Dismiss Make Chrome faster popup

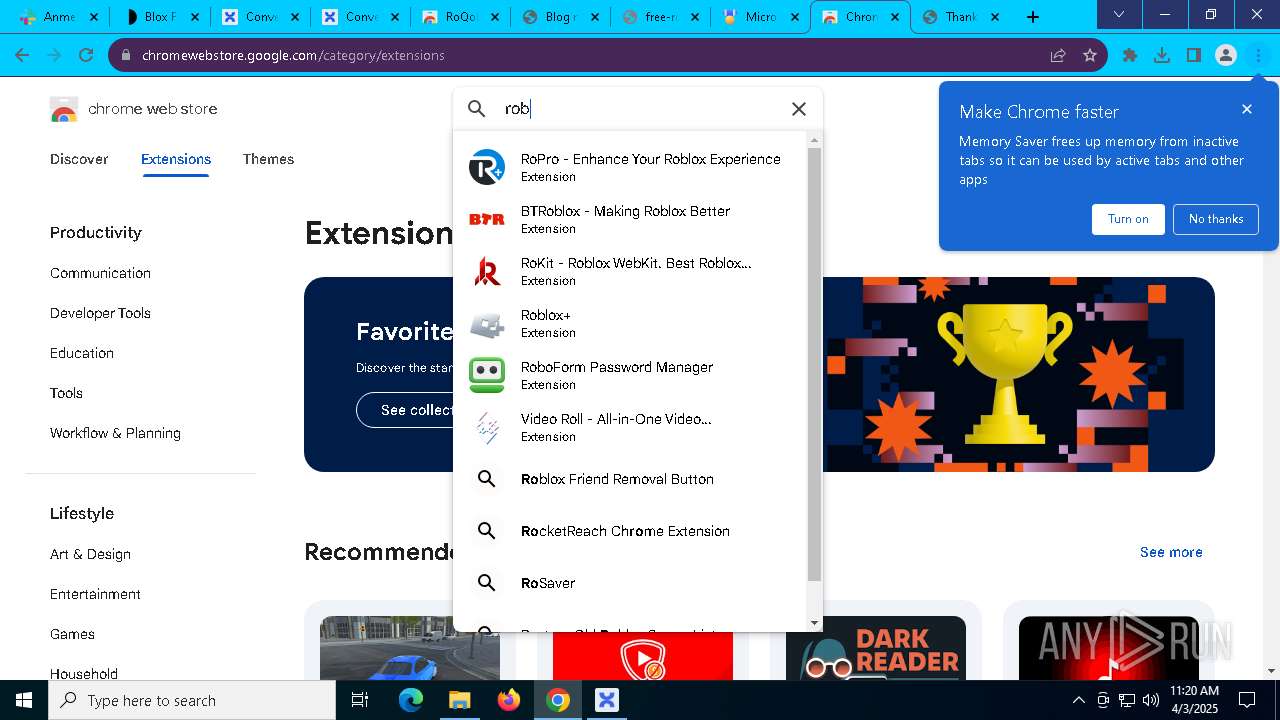[x=1246, y=109]
